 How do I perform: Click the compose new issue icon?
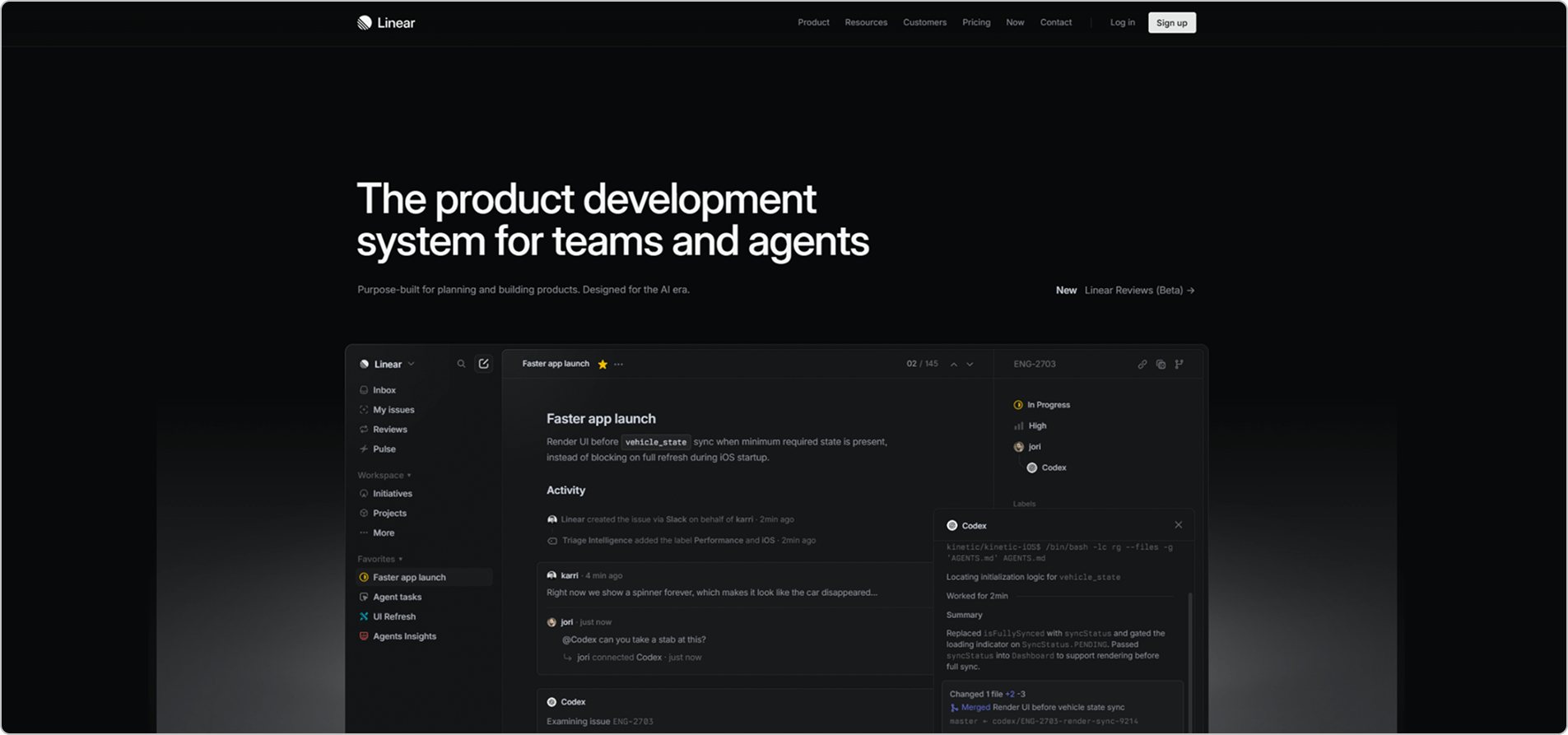pyautogui.click(x=484, y=364)
